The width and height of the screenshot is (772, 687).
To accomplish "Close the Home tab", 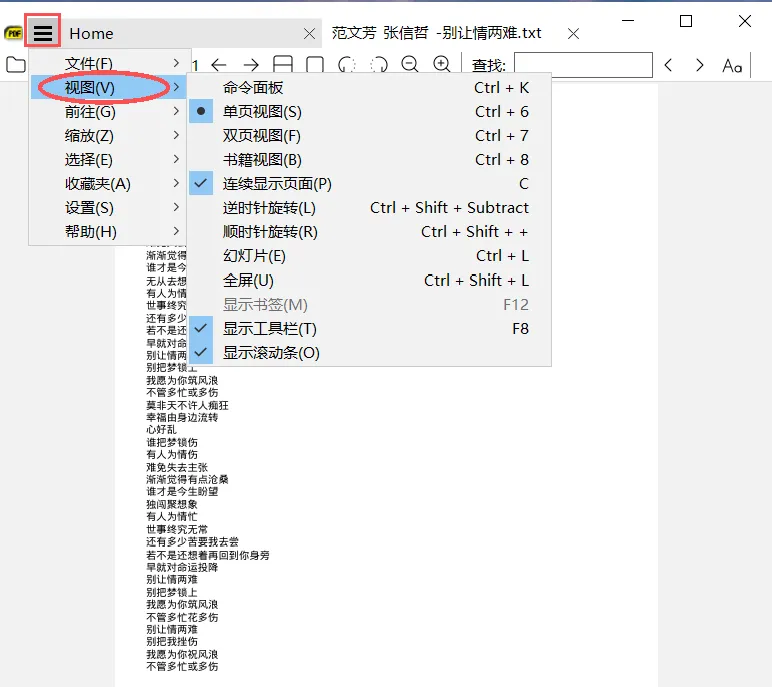I will pos(310,33).
